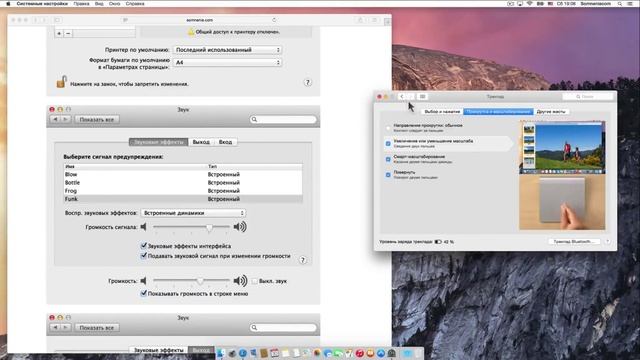Open the Окно menu
The height and width of the screenshot is (360, 640).
click(115, 4)
